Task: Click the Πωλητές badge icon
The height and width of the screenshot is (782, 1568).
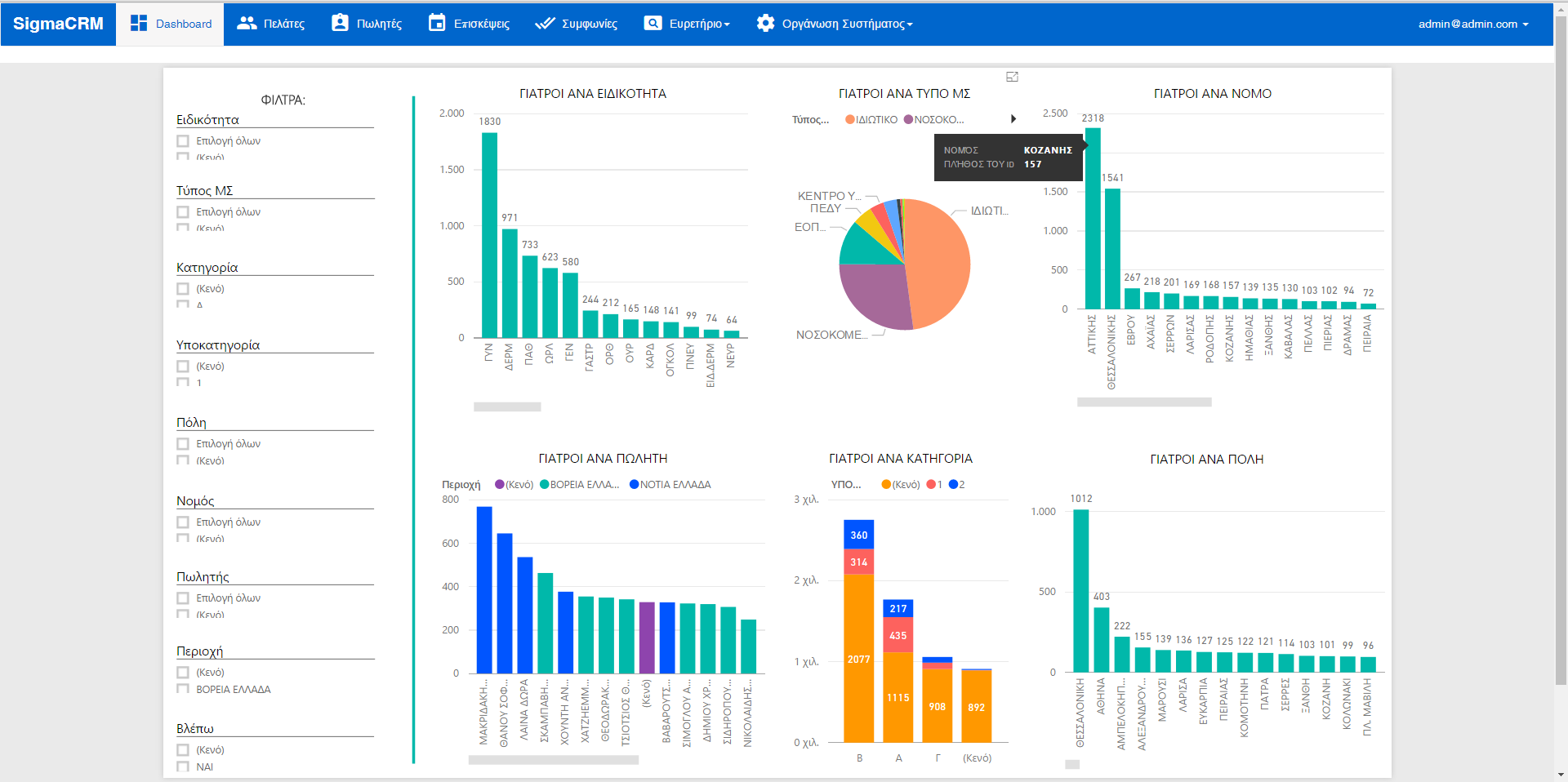Action: (x=340, y=23)
